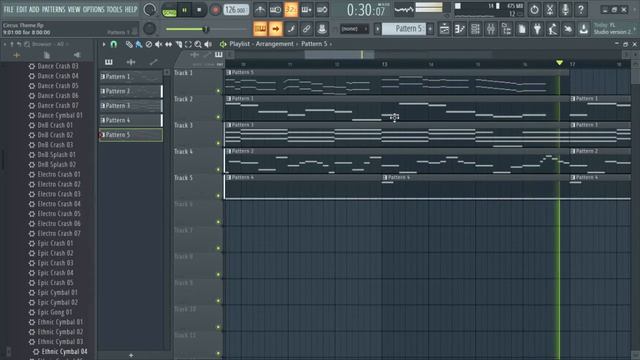Screen dimensions: 640x360
Task: Open the plugin picker plug icon
Action: pyautogui.click(x=537, y=29)
